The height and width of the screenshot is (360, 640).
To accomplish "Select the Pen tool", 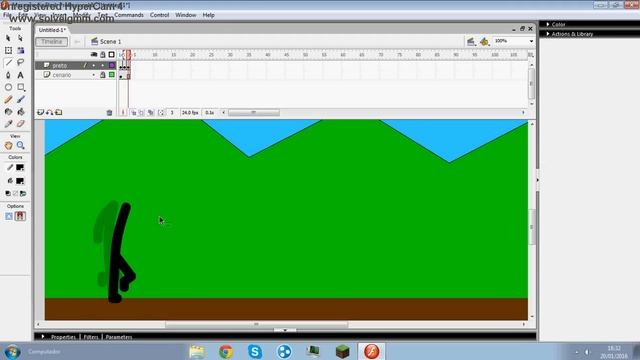I will (x=8, y=75).
